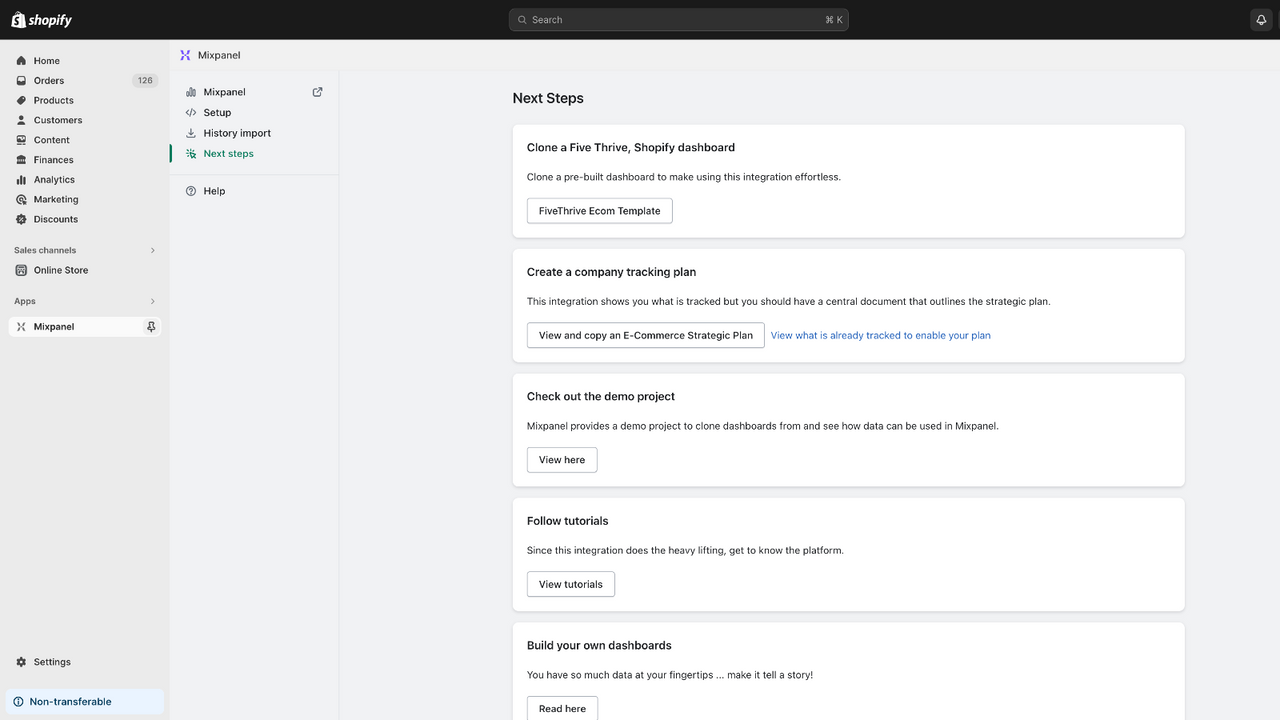Viewport: 1280px width, 720px height.
Task: Click the Non-transferable info icon
Action: tap(18, 702)
